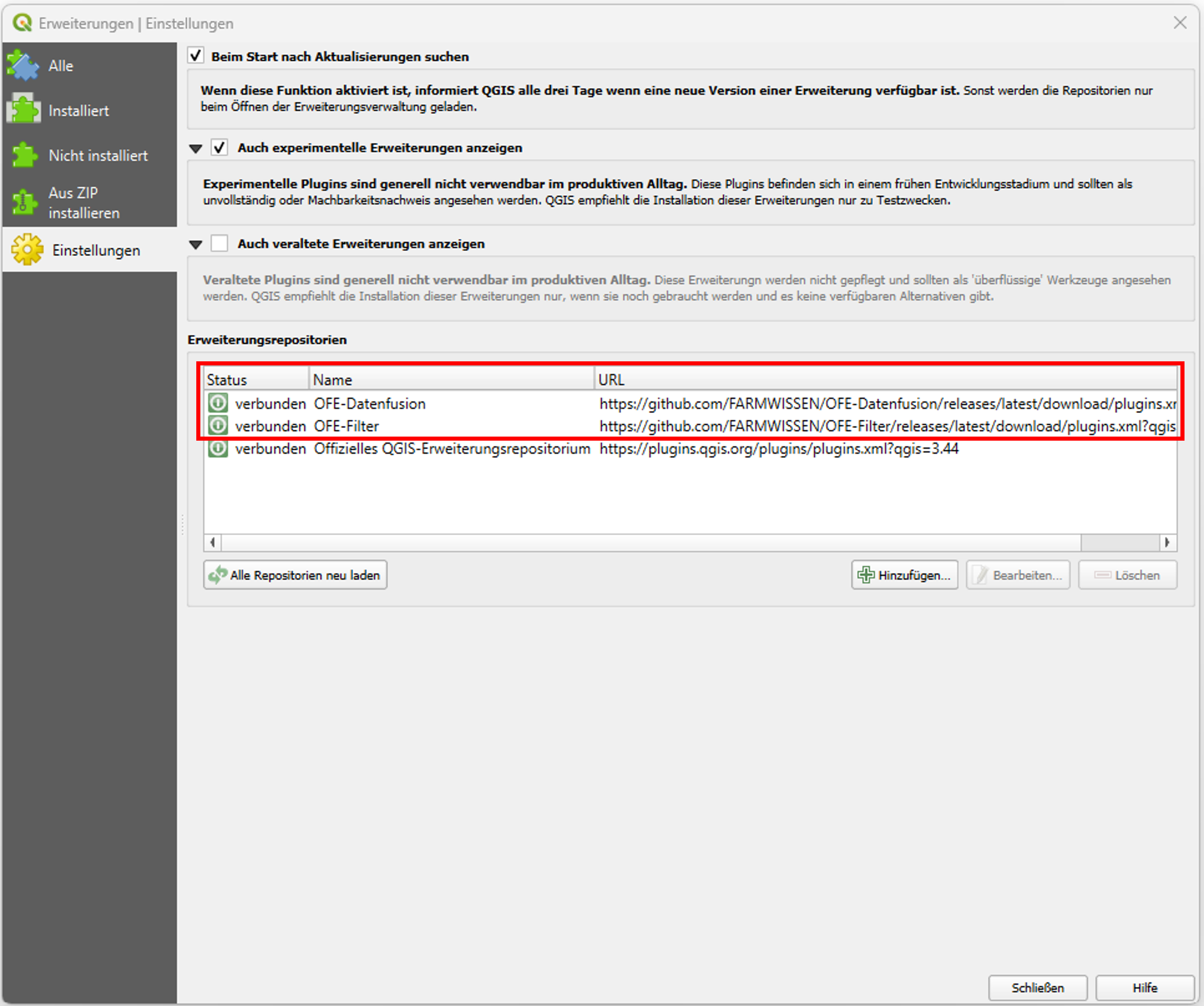Collapse the experimental plugins section arrow
This screenshot has height=1006, width=1204.
click(x=195, y=149)
